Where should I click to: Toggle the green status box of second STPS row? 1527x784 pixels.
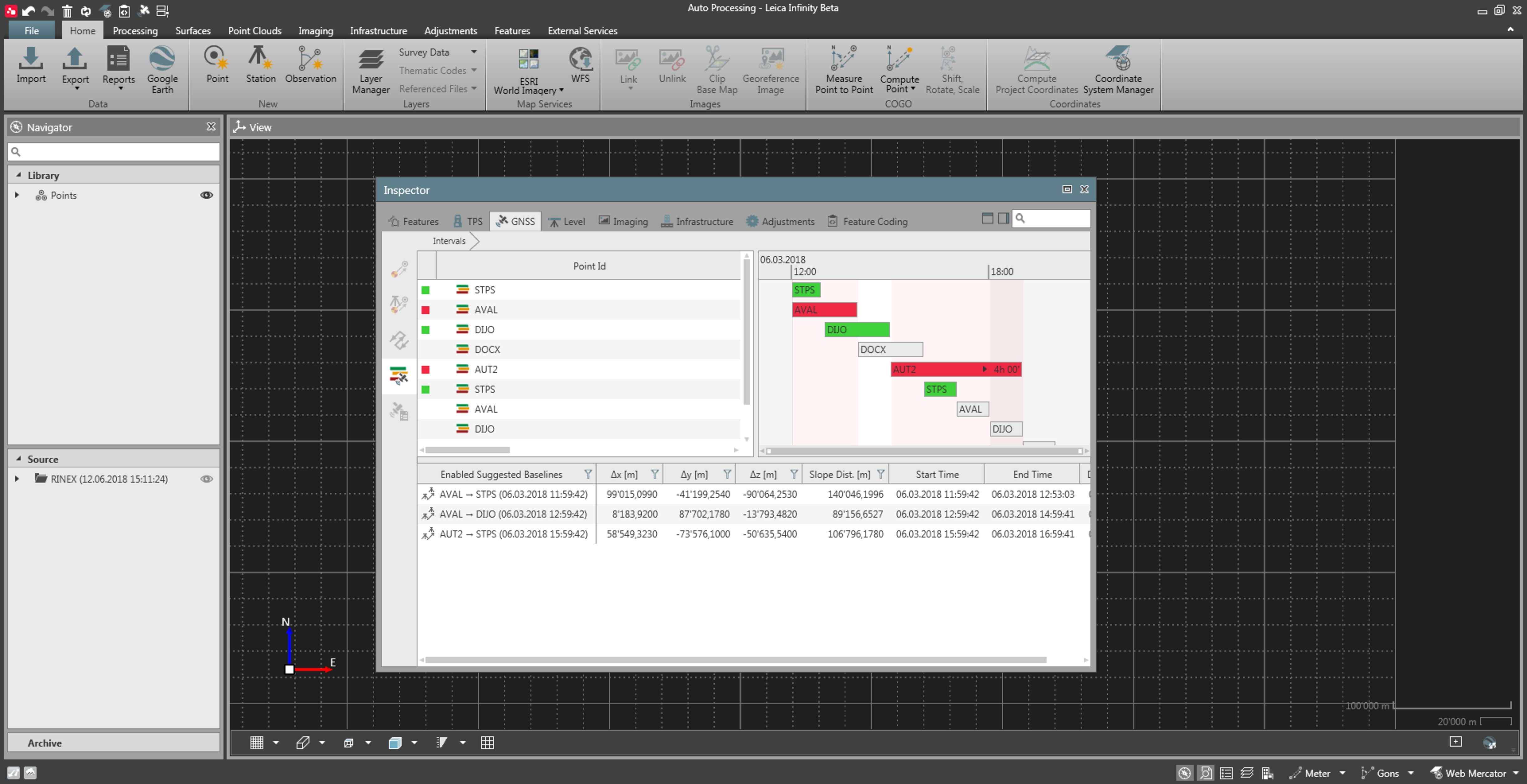coord(426,389)
